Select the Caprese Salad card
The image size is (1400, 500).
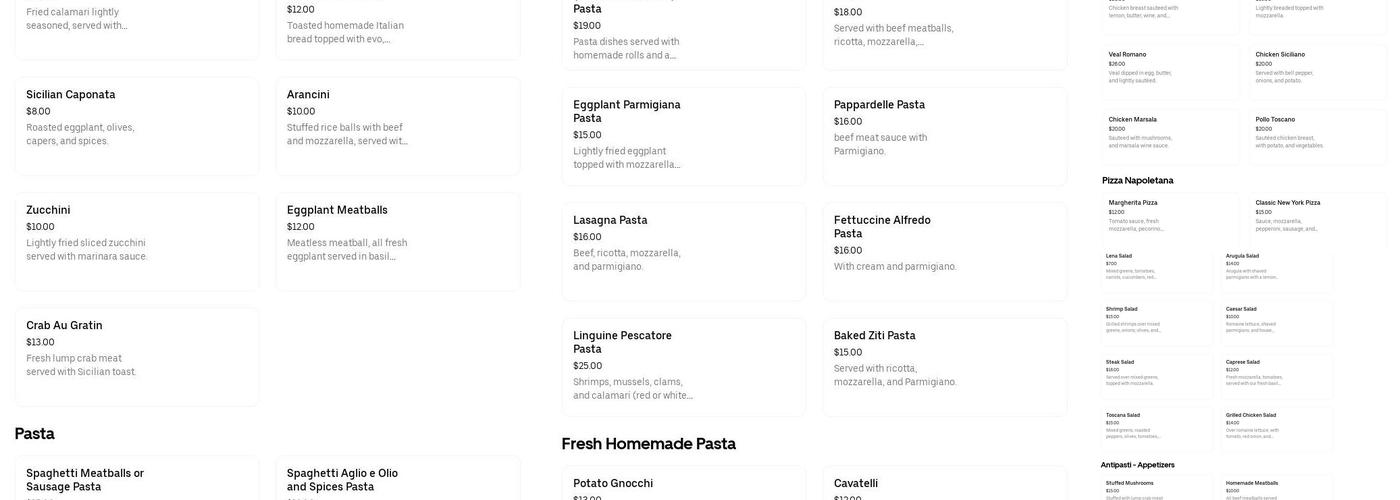click(1277, 375)
